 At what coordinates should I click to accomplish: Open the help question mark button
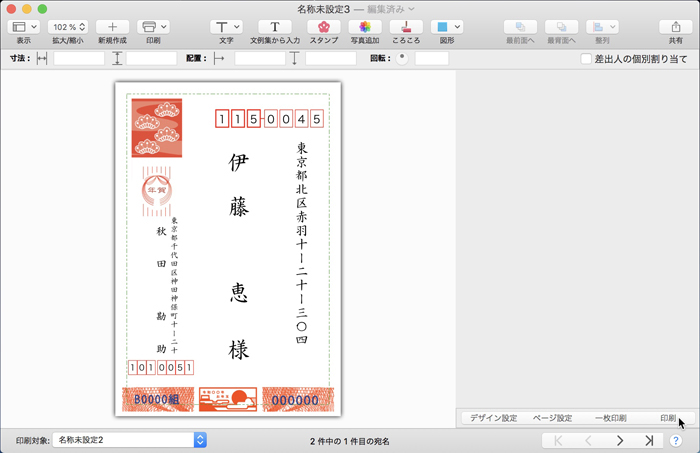tap(677, 440)
